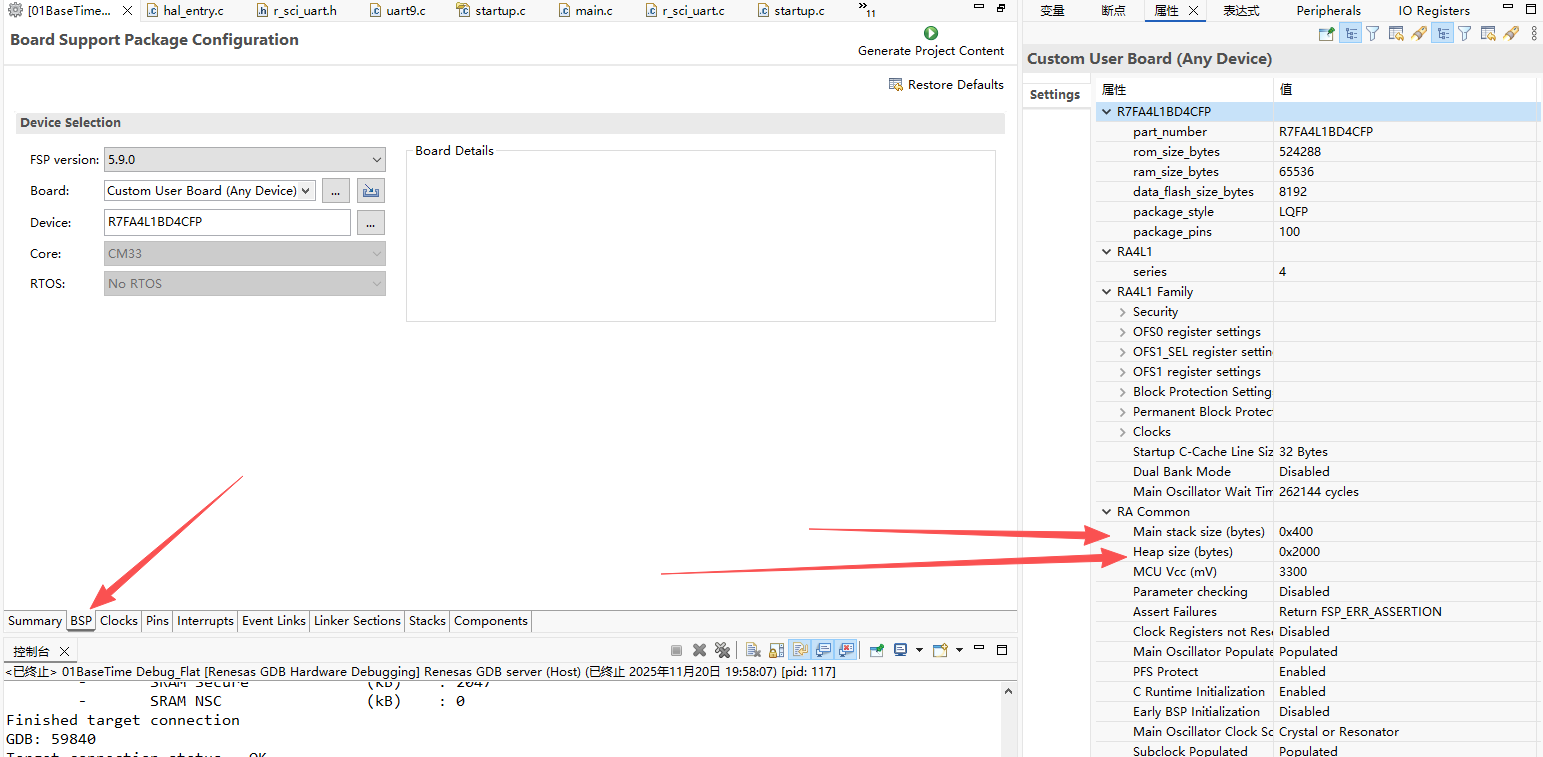Toggle show console on standard error change
The height and width of the screenshot is (757, 1543).
[847, 650]
